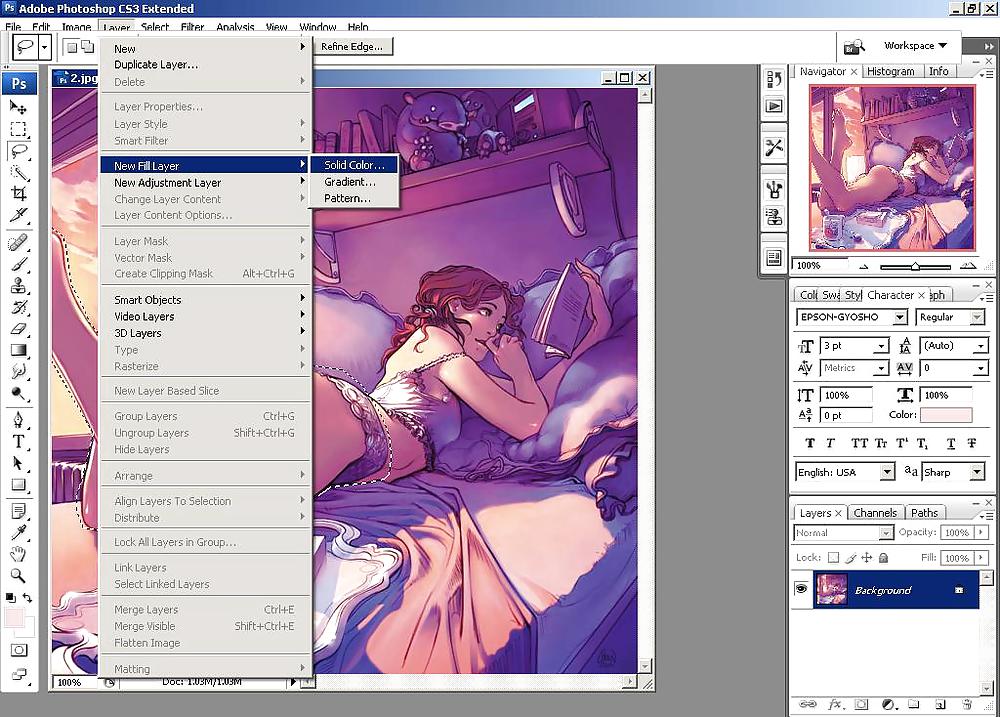Click the Character text color swatch
1000x717 pixels.
click(946, 415)
